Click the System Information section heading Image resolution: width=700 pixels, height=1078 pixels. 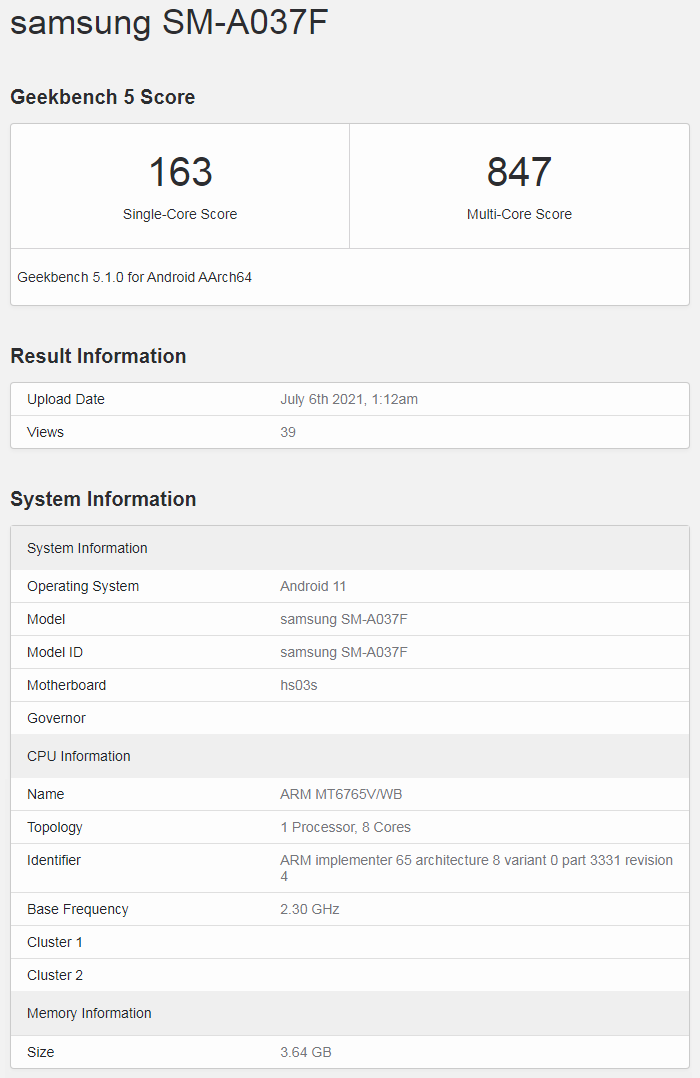click(x=103, y=499)
